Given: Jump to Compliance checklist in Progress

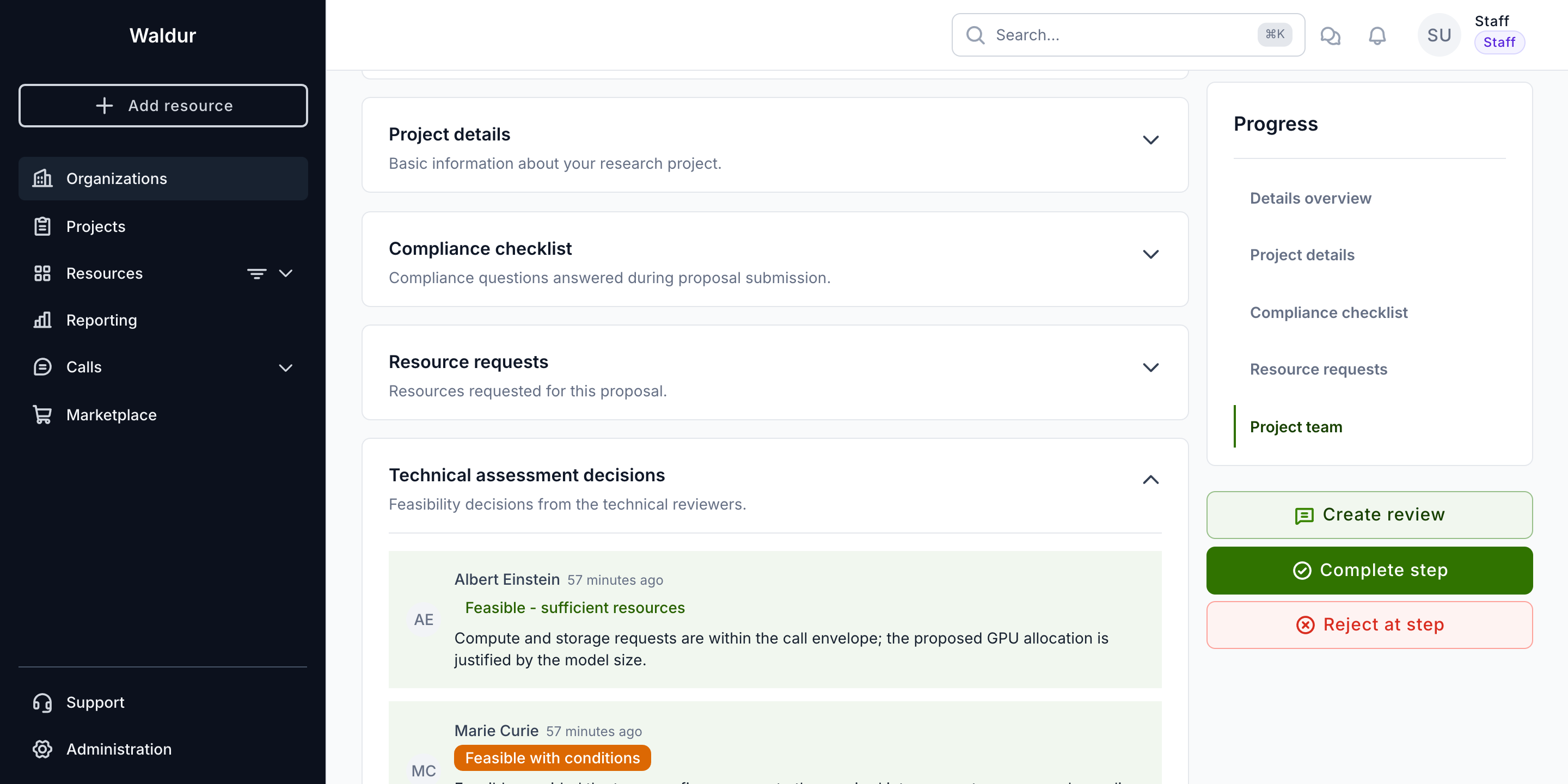Looking at the screenshot, I should (1328, 313).
